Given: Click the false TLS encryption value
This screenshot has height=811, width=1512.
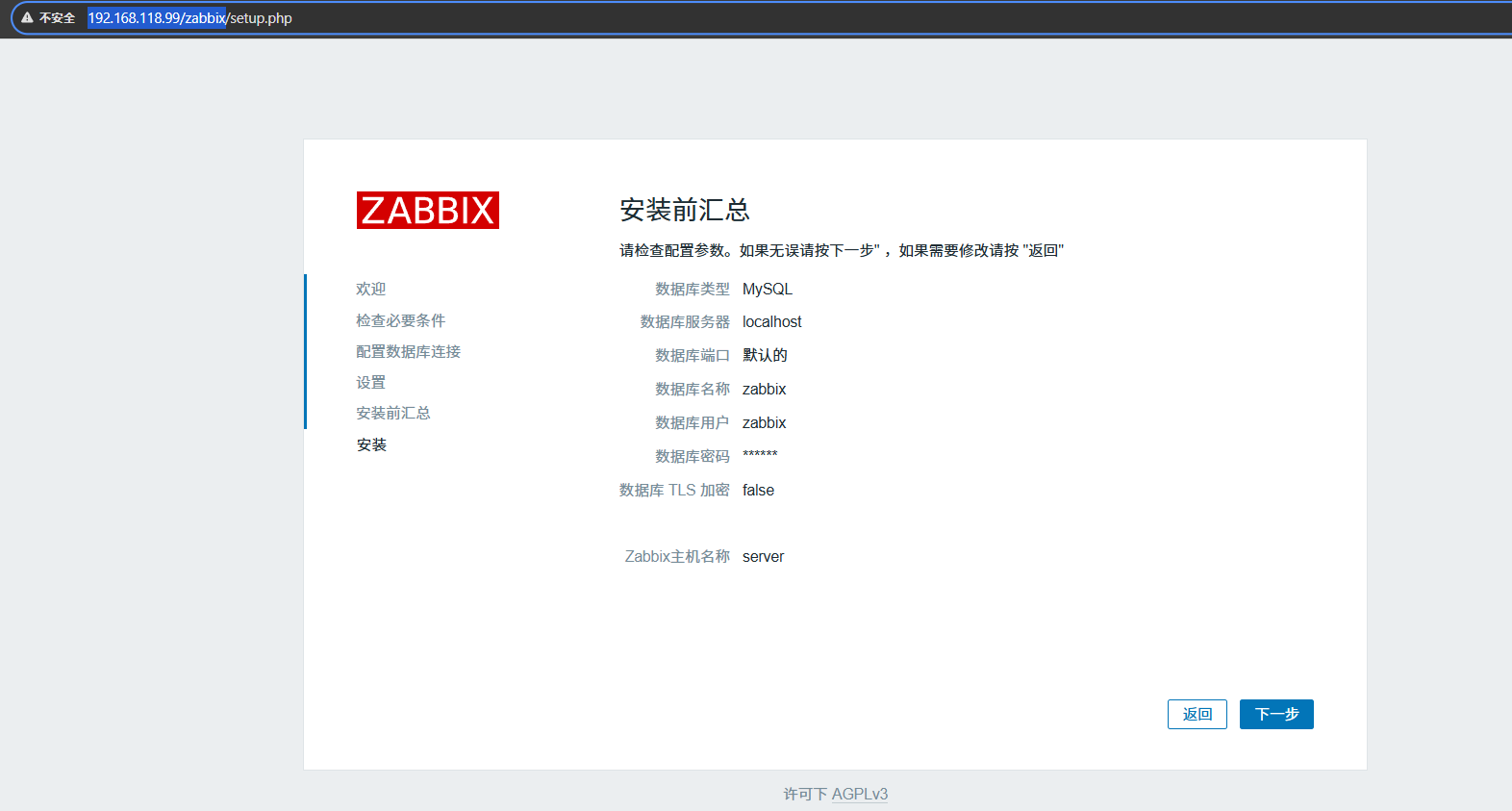Looking at the screenshot, I should [x=758, y=490].
